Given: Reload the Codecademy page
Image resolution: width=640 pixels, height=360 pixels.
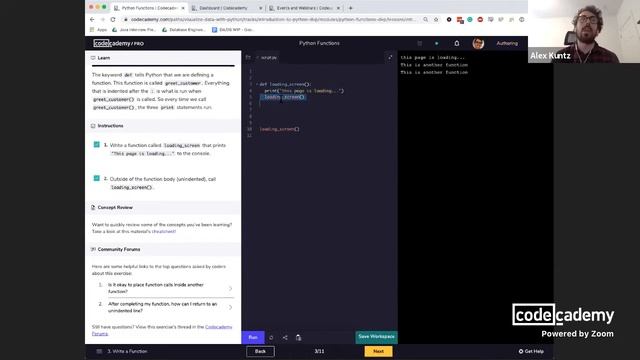Looking at the screenshot, I should [x=113, y=19].
